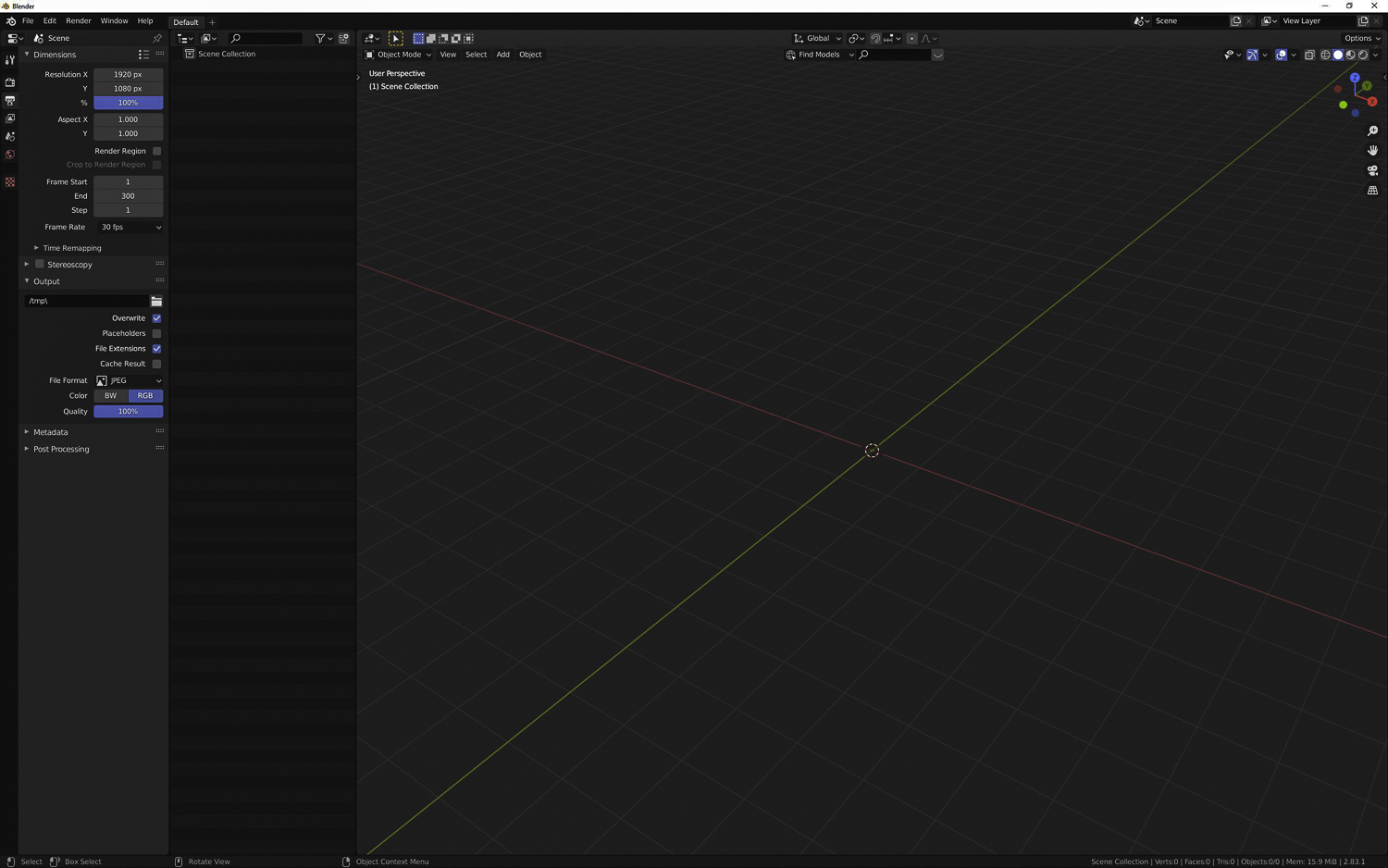Open the Render menu
This screenshot has height=868, width=1388.
click(79, 21)
